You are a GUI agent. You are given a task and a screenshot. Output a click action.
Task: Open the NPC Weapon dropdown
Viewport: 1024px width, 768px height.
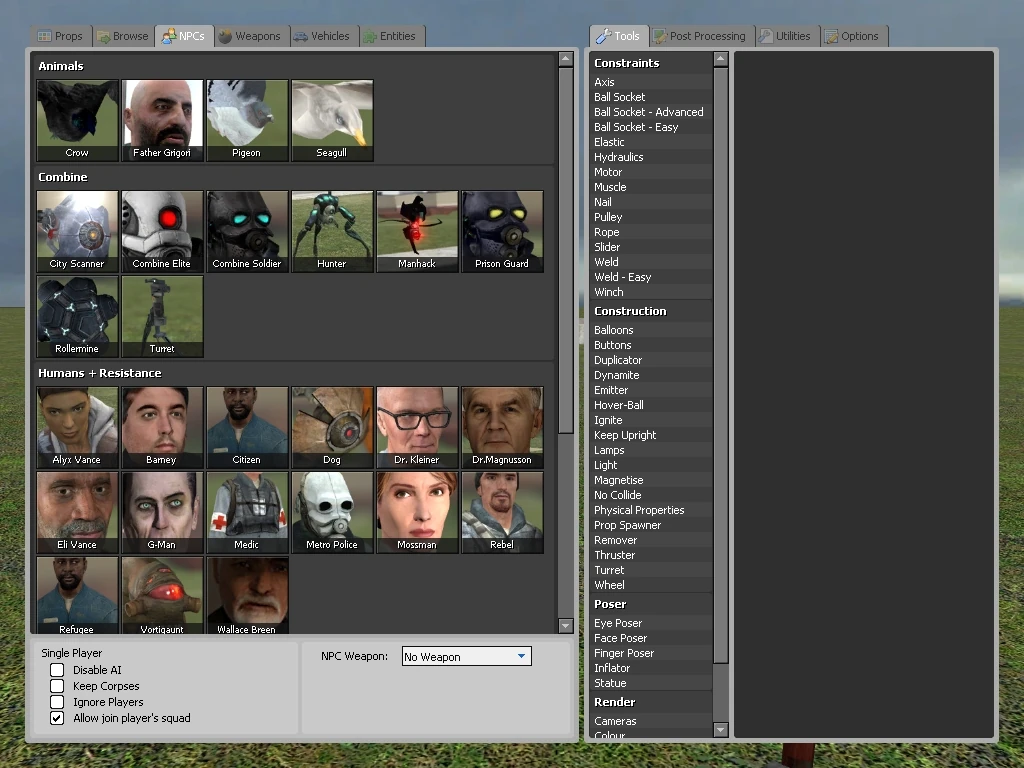coord(466,657)
